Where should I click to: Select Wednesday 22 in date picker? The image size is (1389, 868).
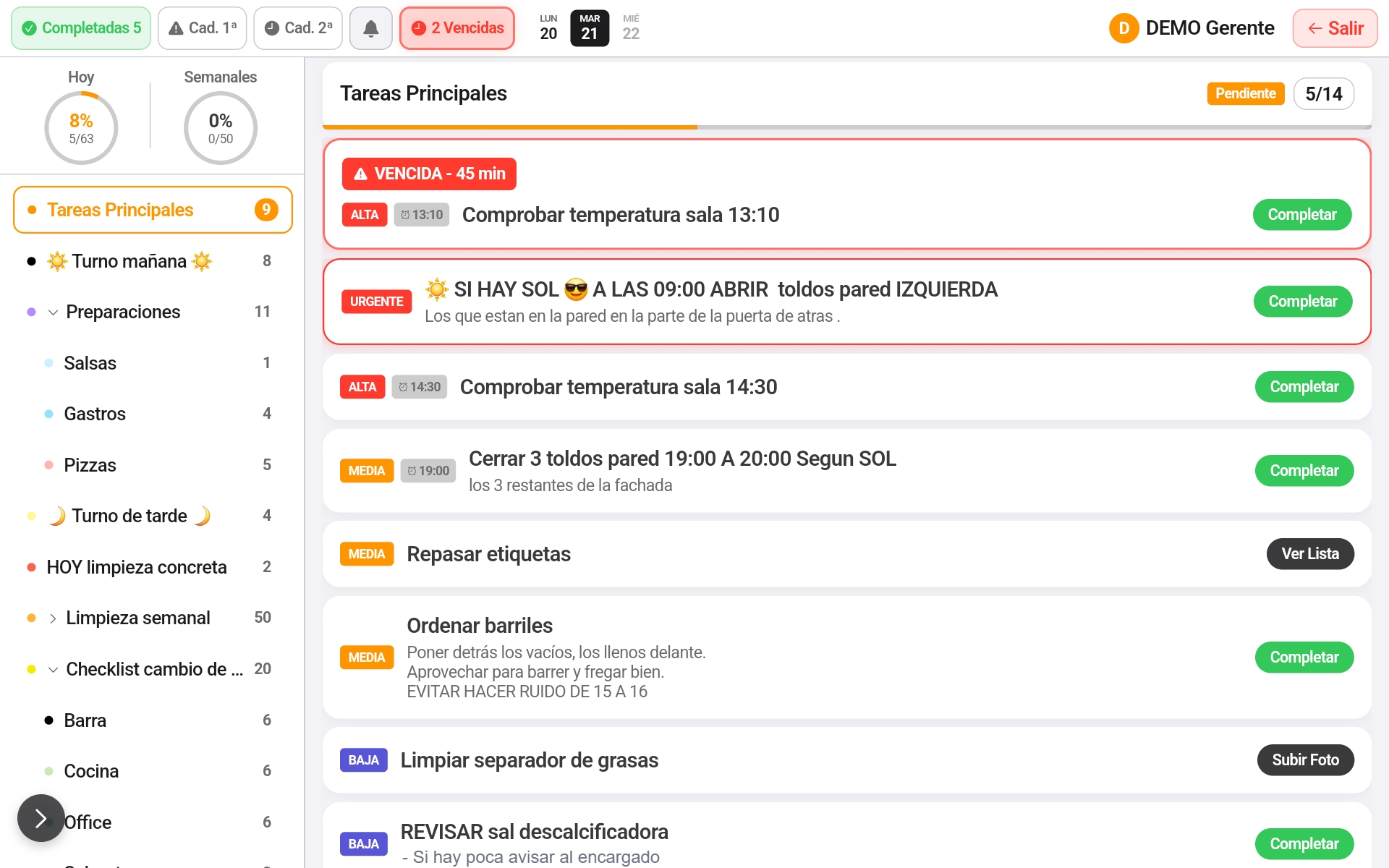[x=631, y=28]
